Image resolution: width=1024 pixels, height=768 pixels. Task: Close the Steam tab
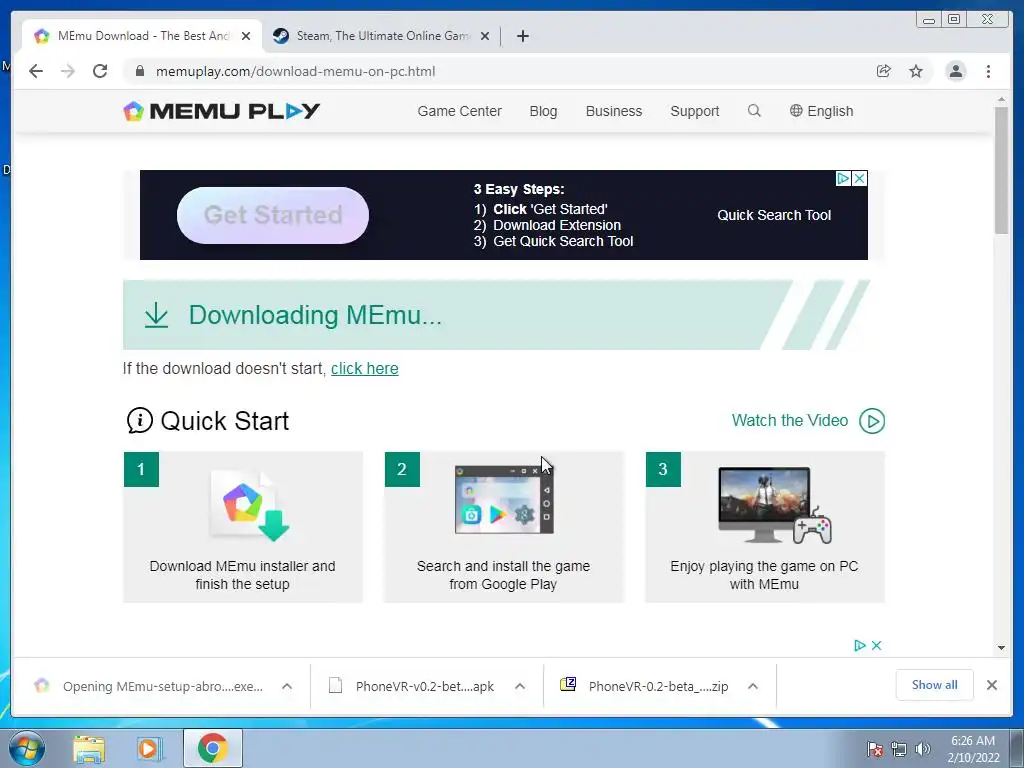click(485, 36)
